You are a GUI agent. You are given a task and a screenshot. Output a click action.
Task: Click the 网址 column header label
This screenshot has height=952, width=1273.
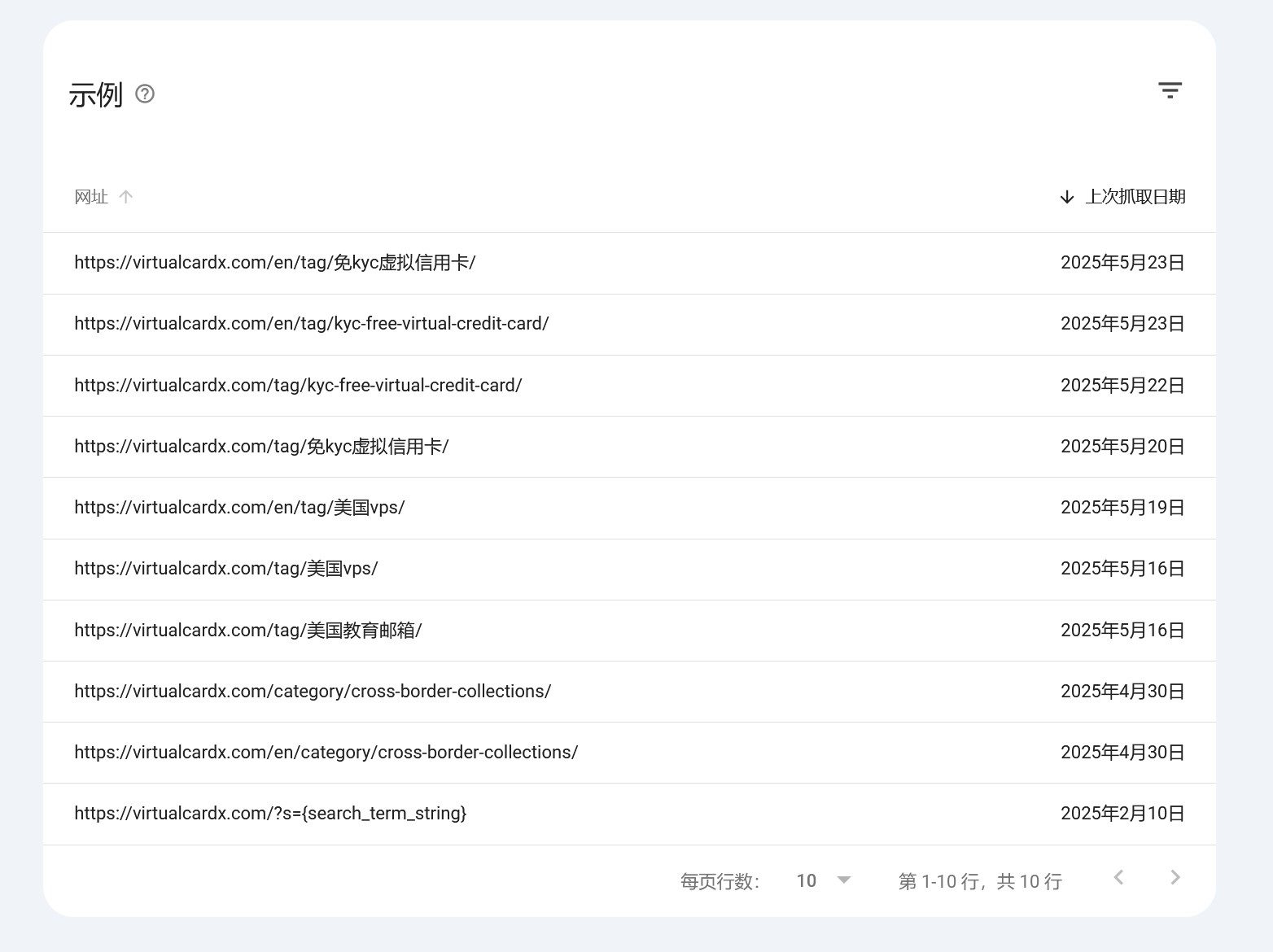(91, 197)
